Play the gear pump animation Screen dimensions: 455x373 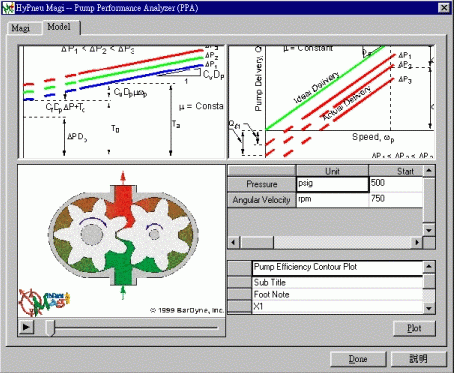(26, 327)
